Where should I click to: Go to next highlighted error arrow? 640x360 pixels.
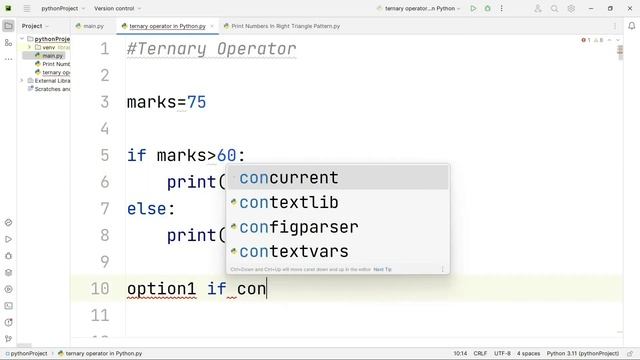(618, 40)
